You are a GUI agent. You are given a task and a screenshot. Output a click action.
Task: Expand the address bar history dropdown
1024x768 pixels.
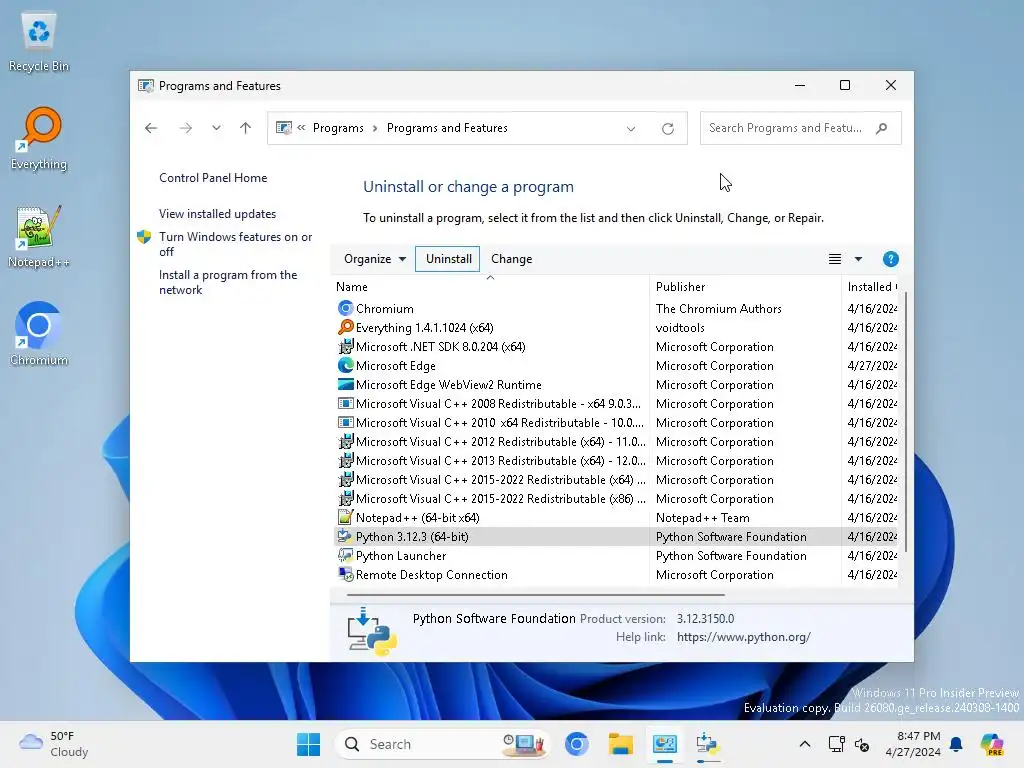(x=631, y=129)
